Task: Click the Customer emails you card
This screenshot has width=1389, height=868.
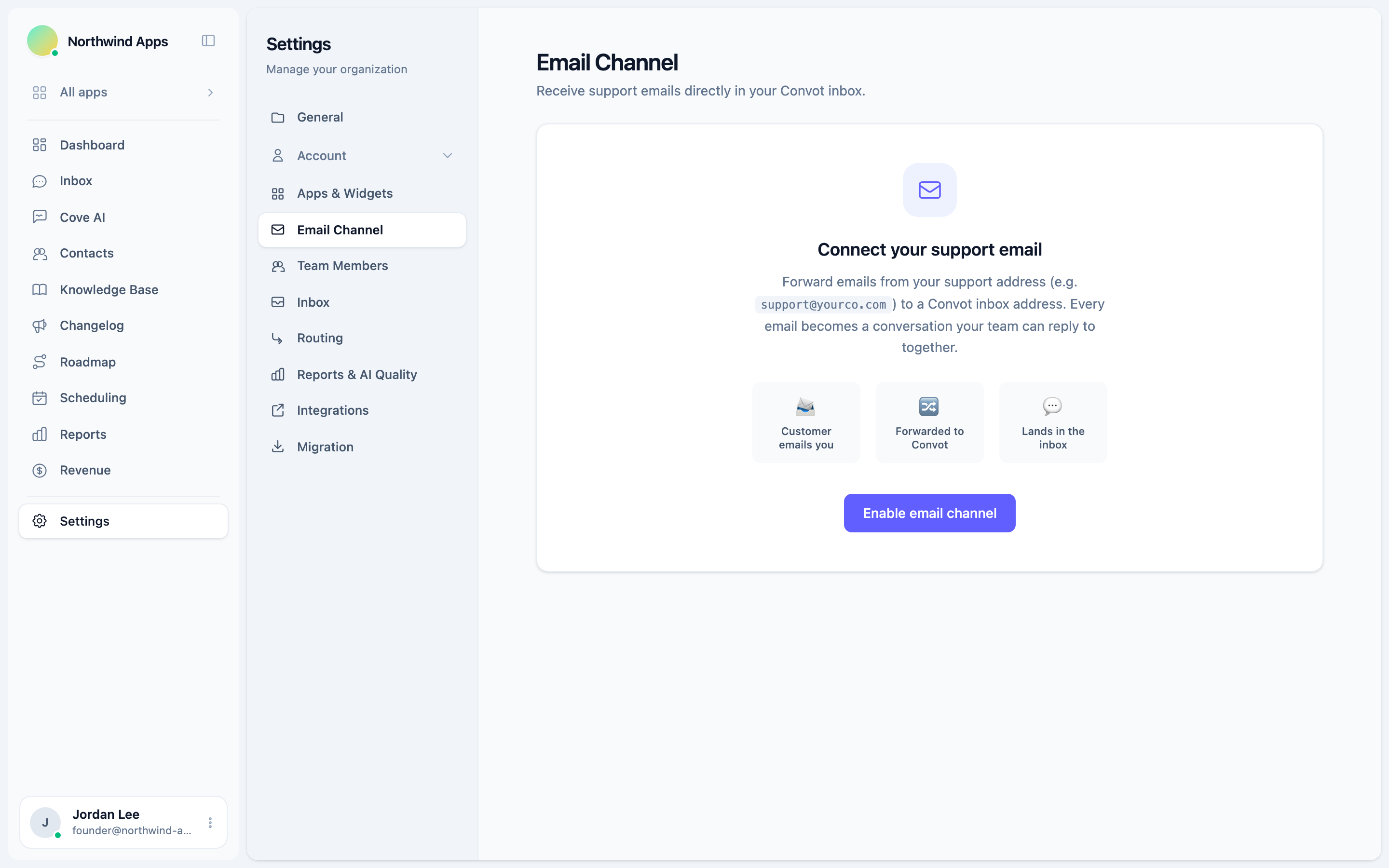Action: tap(806, 422)
